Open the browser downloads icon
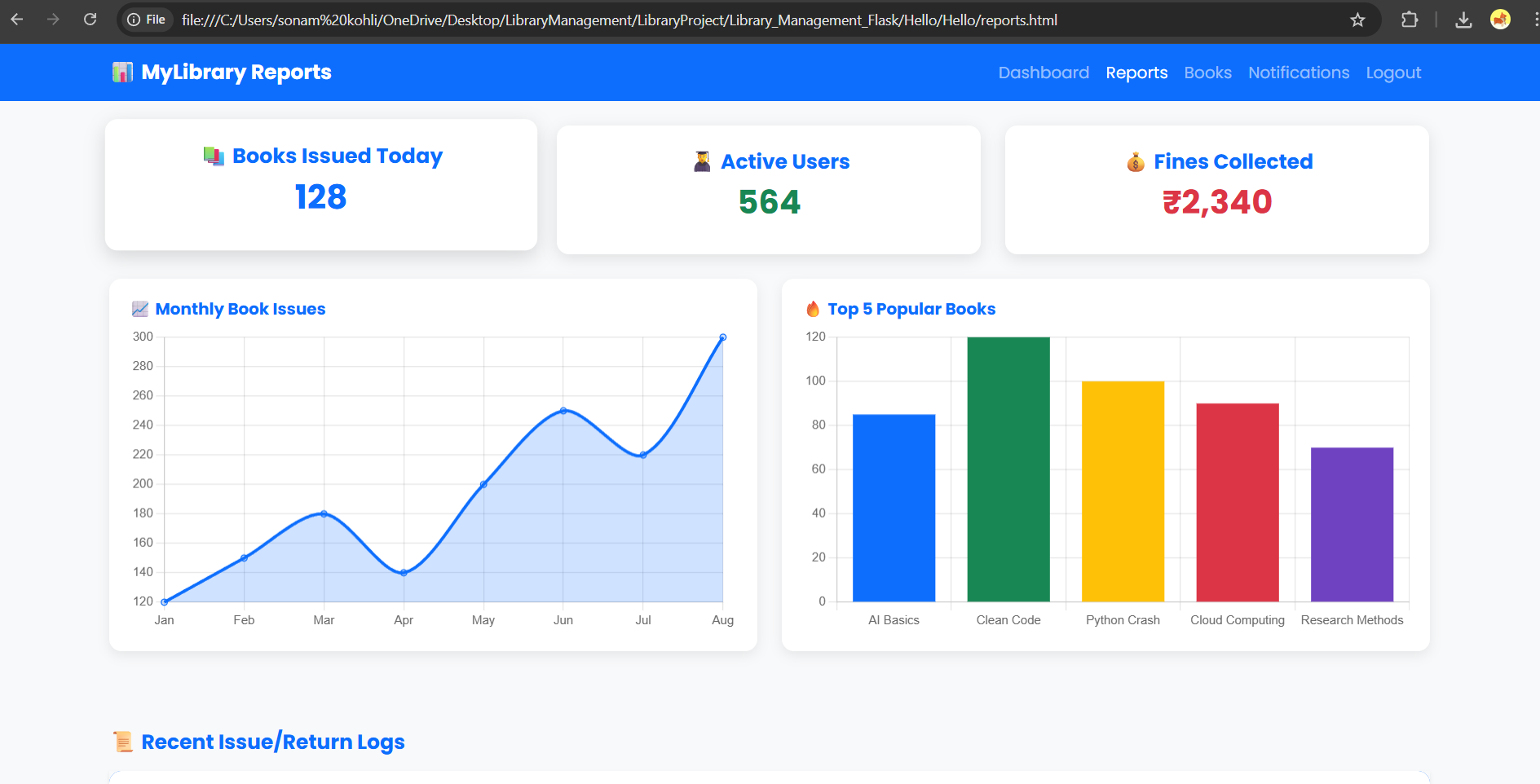 tap(1463, 20)
